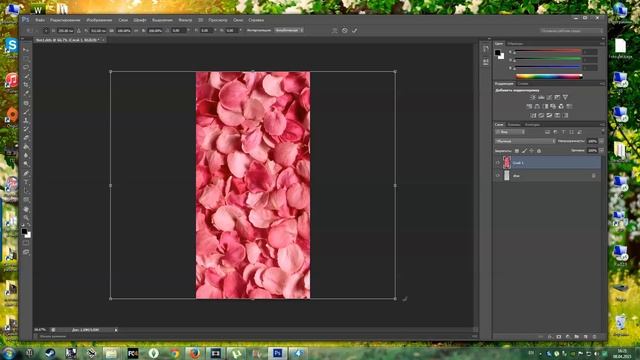This screenshot has width=640, height=360.
Task: Add a Levels adjustment
Action: pyautogui.click(x=541, y=98)
